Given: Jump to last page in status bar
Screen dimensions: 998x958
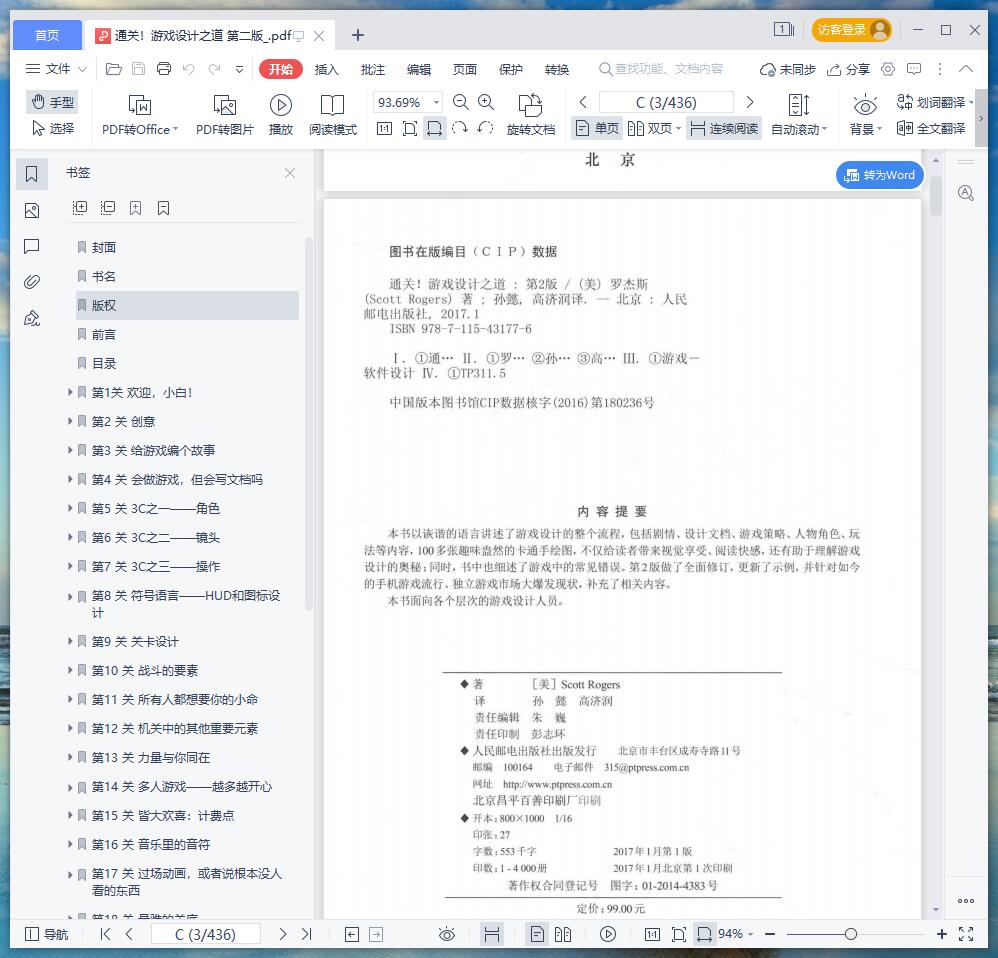Looking at the screenshot, I should coord(307,934).
